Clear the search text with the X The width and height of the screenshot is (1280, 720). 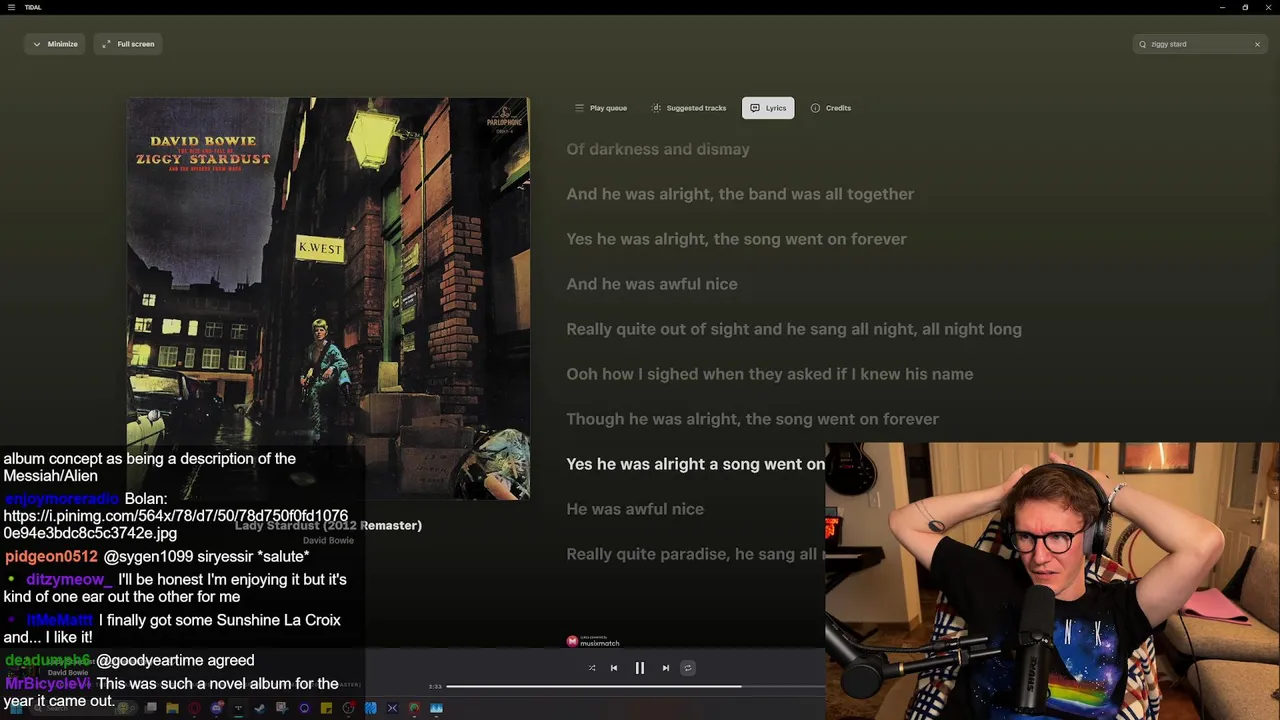point(1257,44)
